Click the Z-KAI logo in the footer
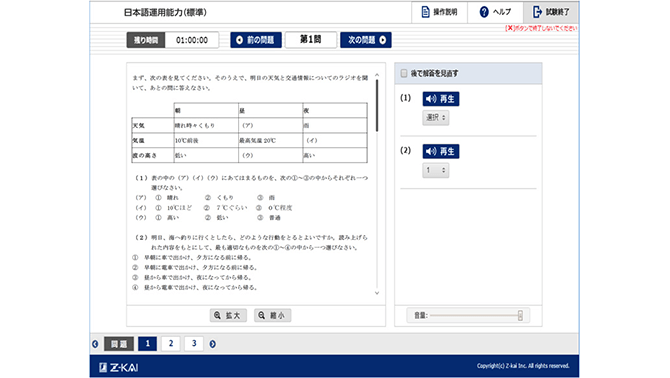The image size is (670, 378). point(118,367)
